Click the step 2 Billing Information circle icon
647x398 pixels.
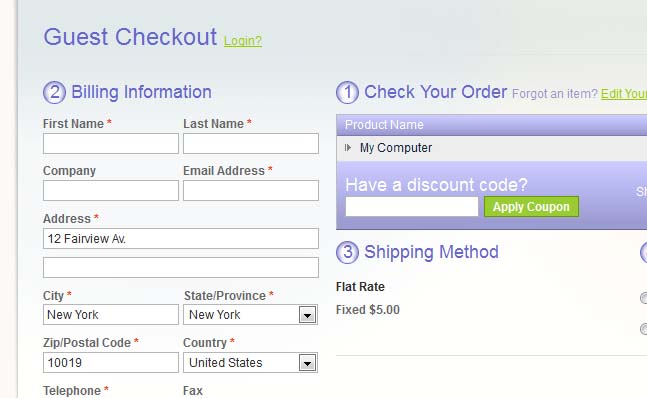point(54,92)
